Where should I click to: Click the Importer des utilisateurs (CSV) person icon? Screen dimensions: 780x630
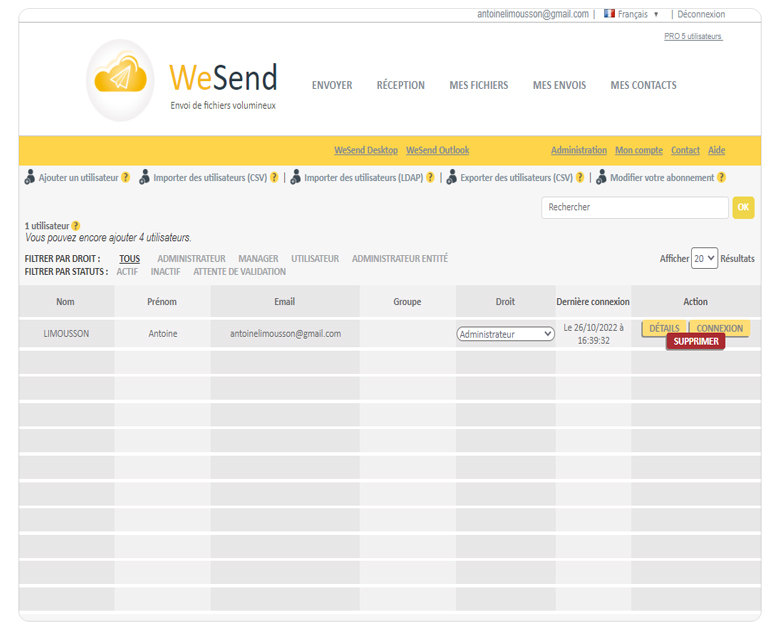coord(144,177)
